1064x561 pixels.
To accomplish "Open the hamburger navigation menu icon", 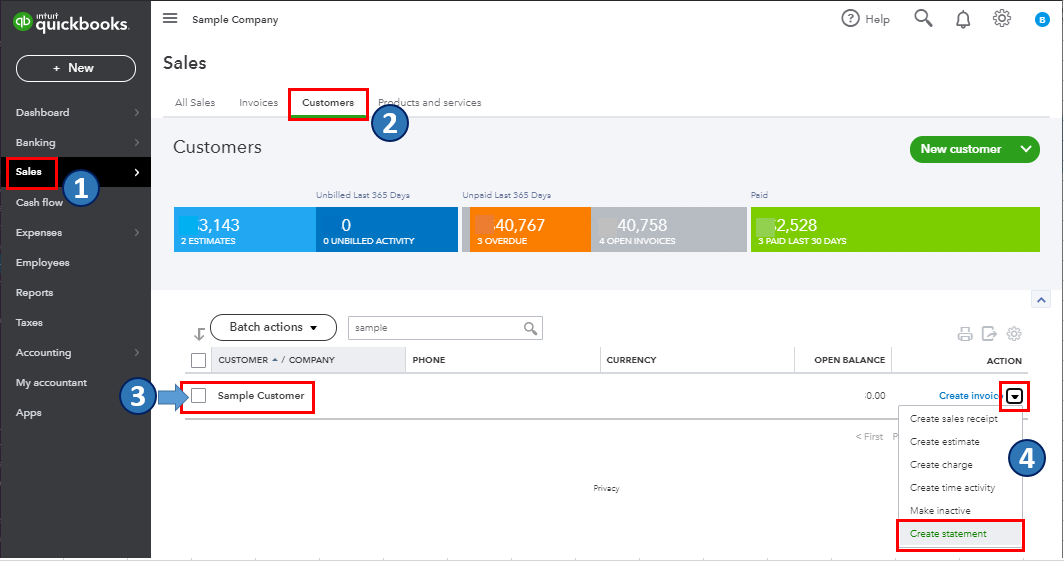I will click(170, 18).
